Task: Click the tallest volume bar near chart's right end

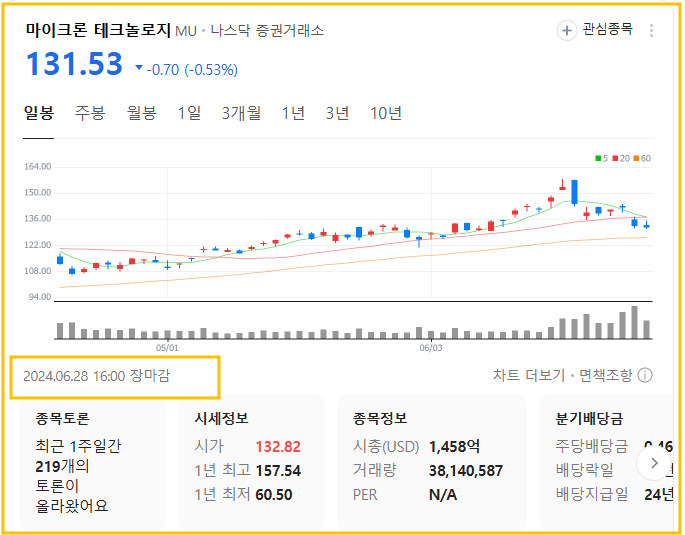Action: (x=634, y=322)
